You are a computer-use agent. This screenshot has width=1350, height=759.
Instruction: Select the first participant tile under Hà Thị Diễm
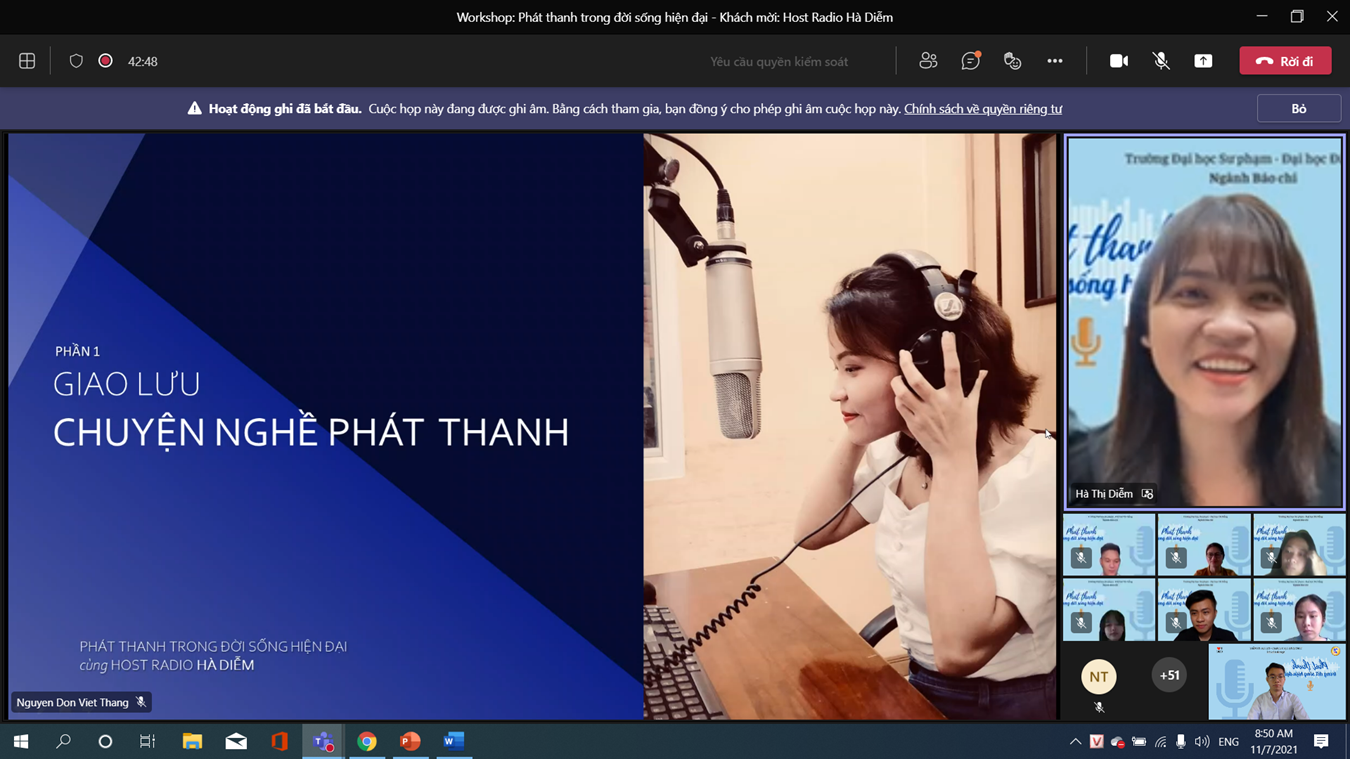pos(1109,546)
